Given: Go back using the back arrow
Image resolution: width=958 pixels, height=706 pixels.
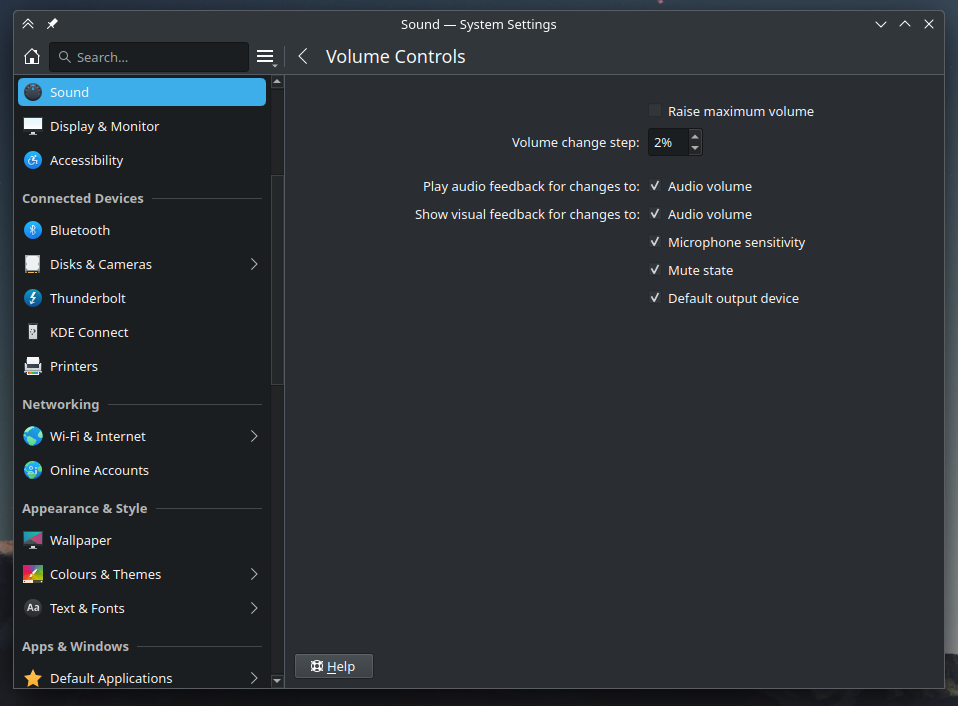Looking at the screenshot, I should [x=303, y=57].
